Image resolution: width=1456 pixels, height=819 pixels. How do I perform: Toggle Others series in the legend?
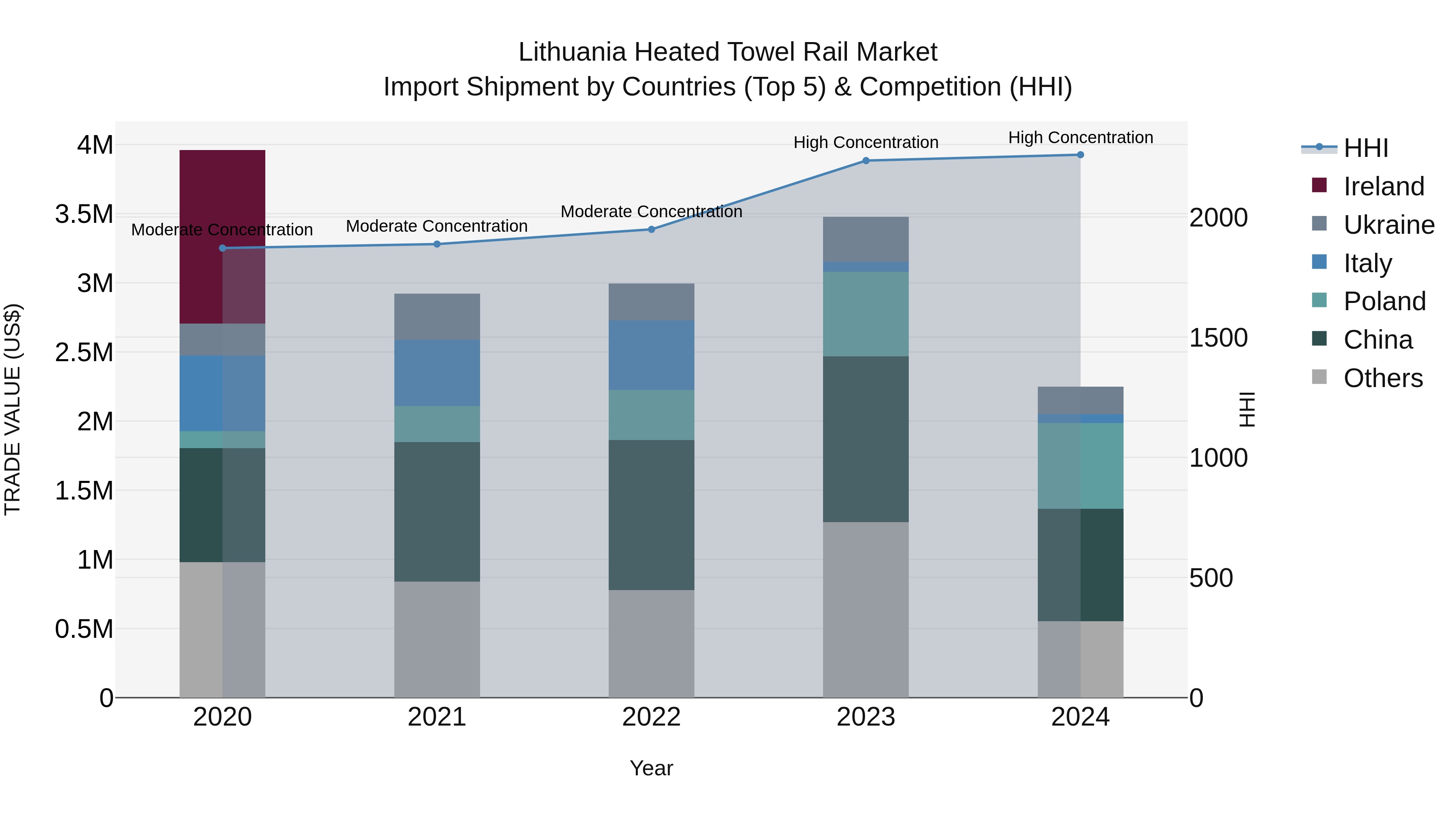1367,378
